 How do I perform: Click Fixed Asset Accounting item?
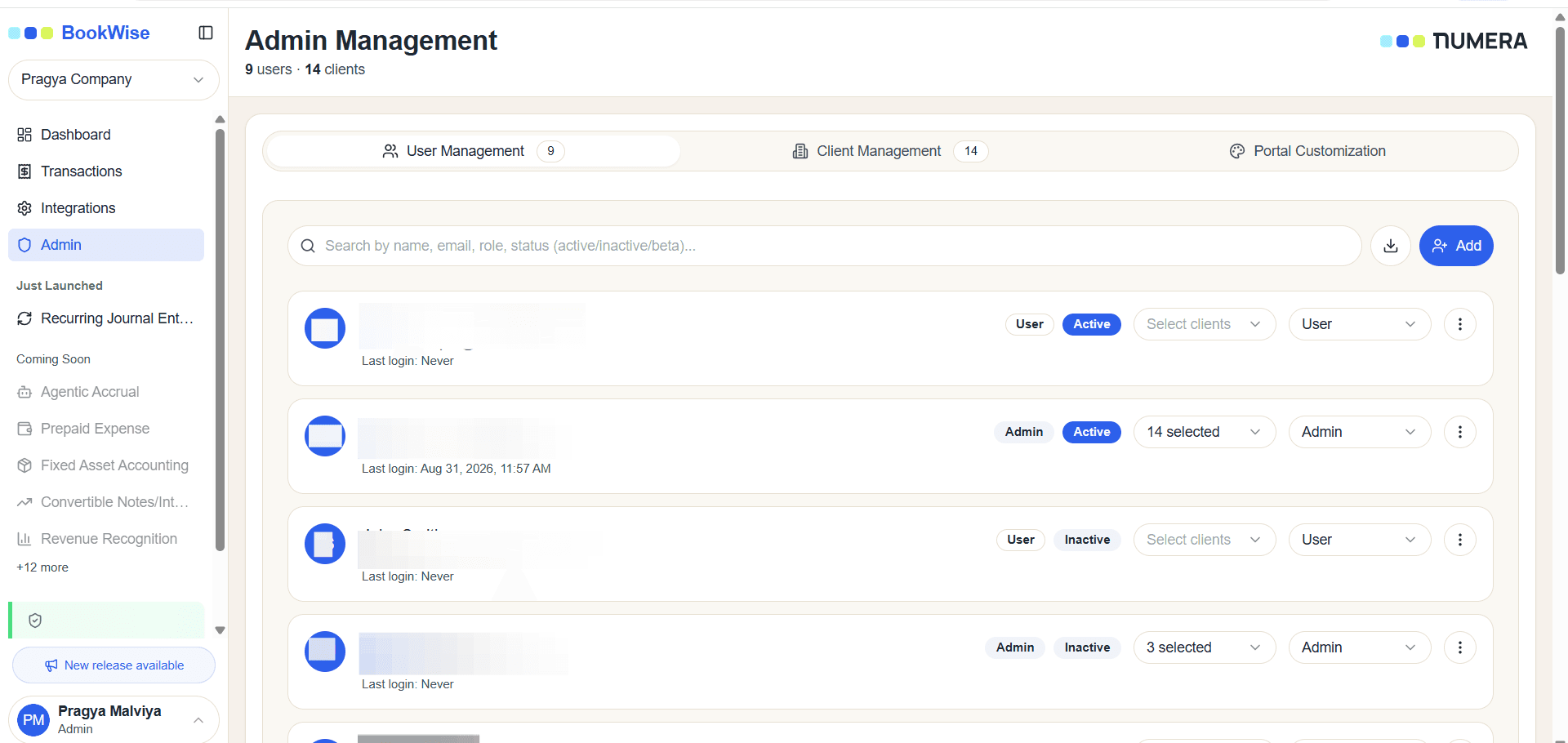tap(106, 465)
